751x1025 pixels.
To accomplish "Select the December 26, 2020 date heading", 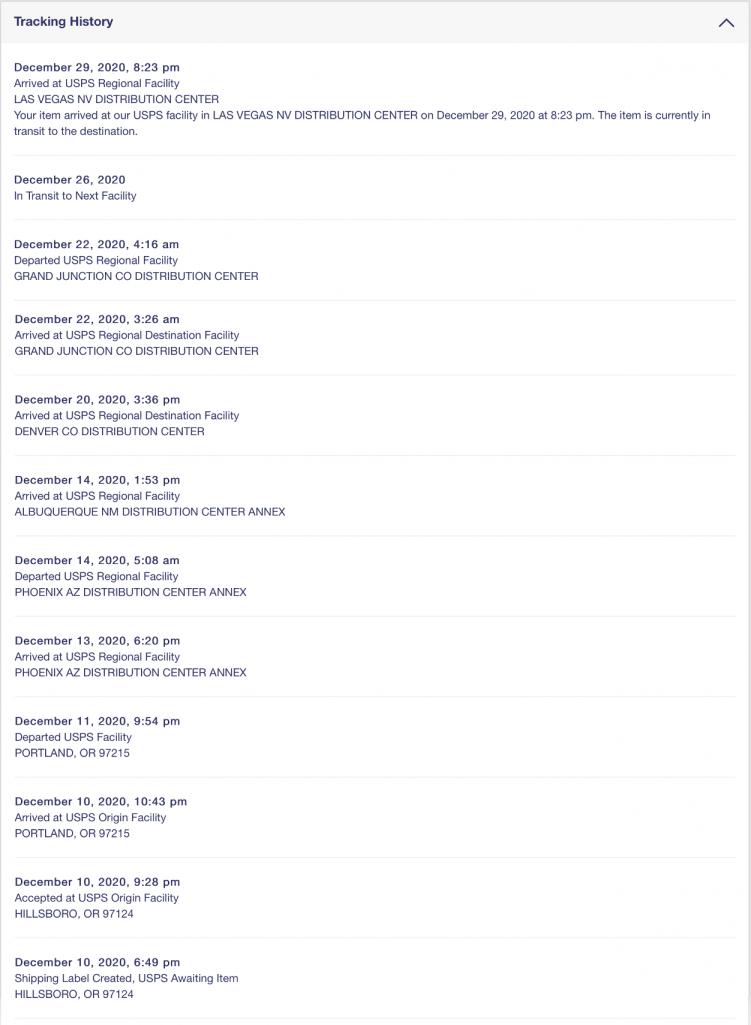I will [70, 180].
